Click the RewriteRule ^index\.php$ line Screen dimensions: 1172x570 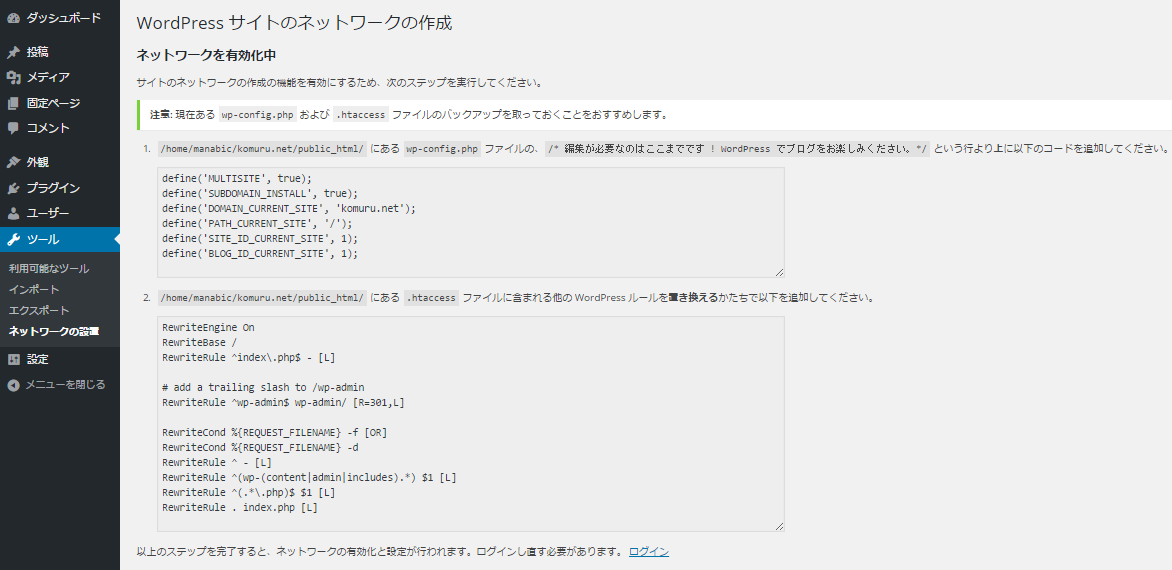tap(248, 358)
